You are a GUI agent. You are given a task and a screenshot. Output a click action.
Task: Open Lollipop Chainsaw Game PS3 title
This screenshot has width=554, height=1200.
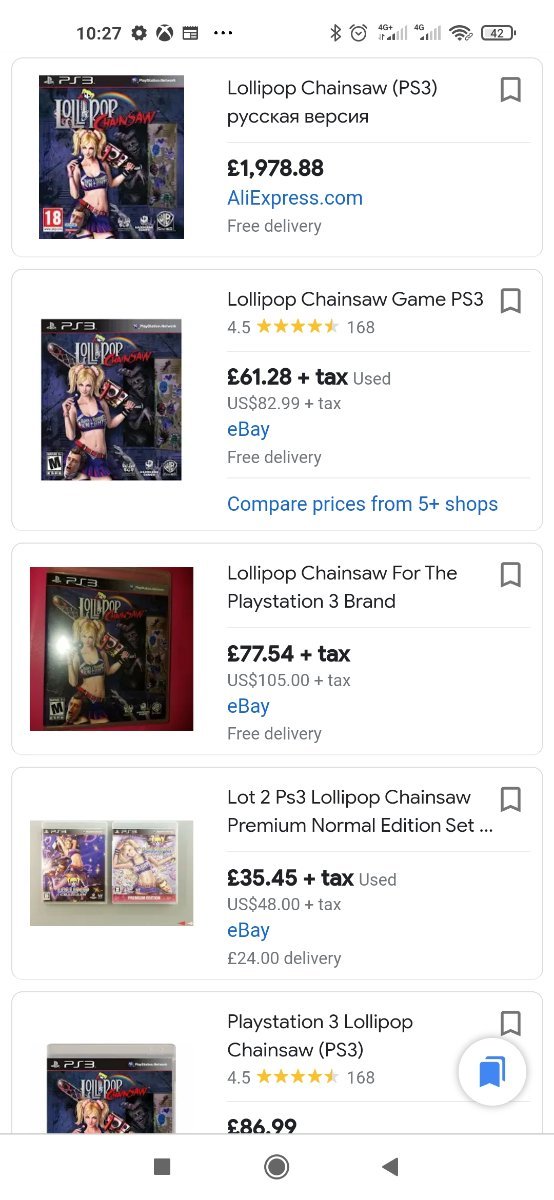(x=355, y=299)
